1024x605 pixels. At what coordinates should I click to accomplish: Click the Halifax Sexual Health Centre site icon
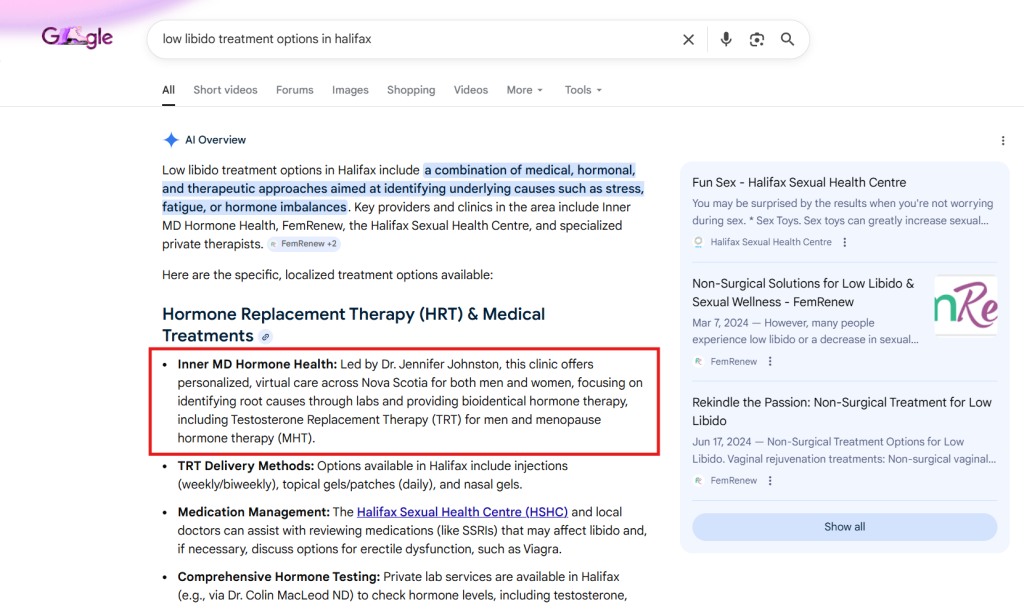click(697, 241)
